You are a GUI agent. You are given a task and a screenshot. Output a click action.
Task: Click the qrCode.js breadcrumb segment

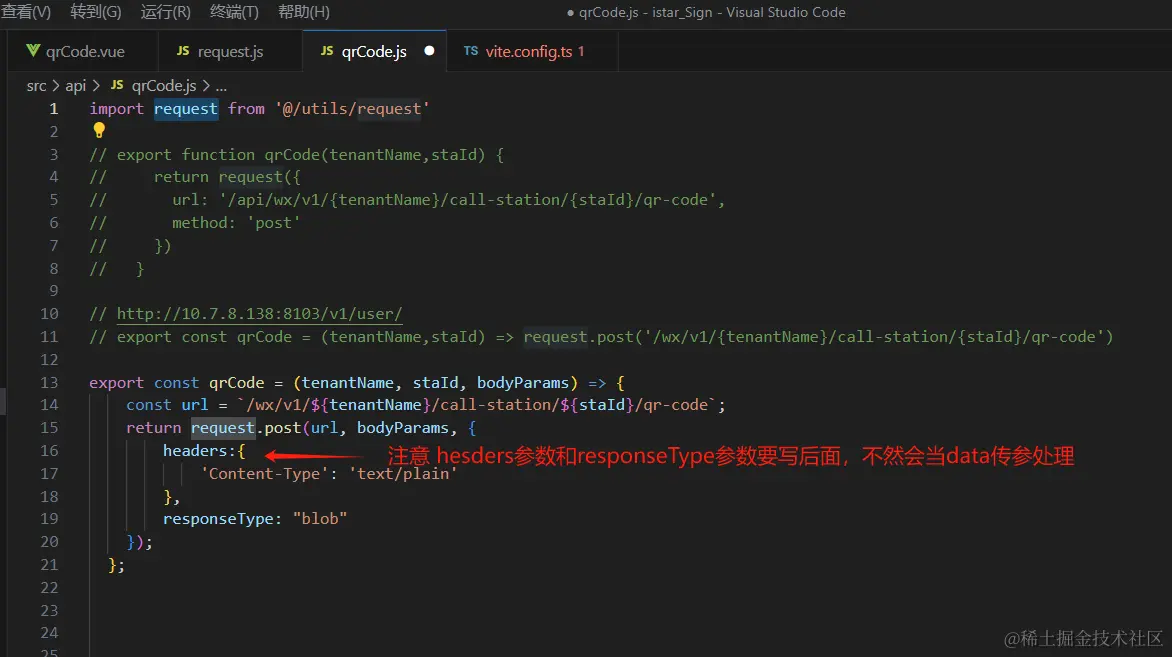[164, 86]
